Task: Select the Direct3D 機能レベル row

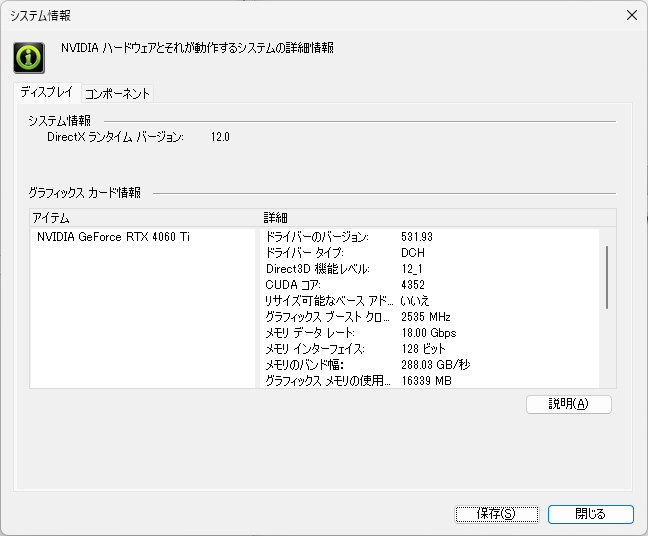Action: point(430,269)
